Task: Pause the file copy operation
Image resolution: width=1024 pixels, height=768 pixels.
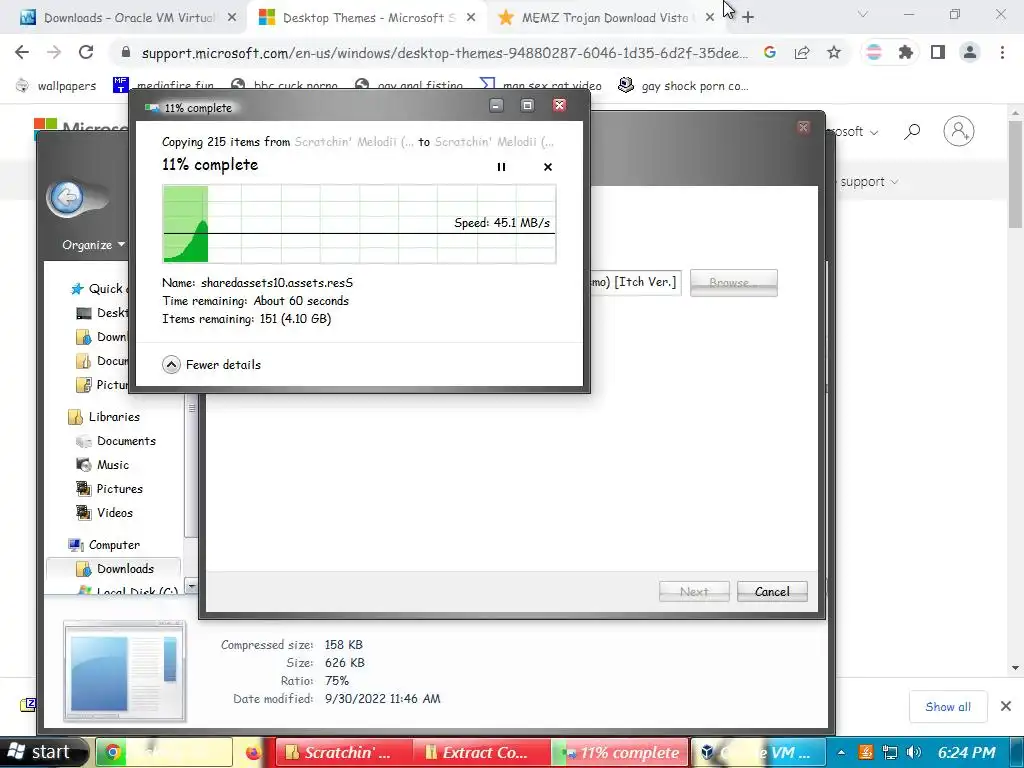Action: click(501, 167)
